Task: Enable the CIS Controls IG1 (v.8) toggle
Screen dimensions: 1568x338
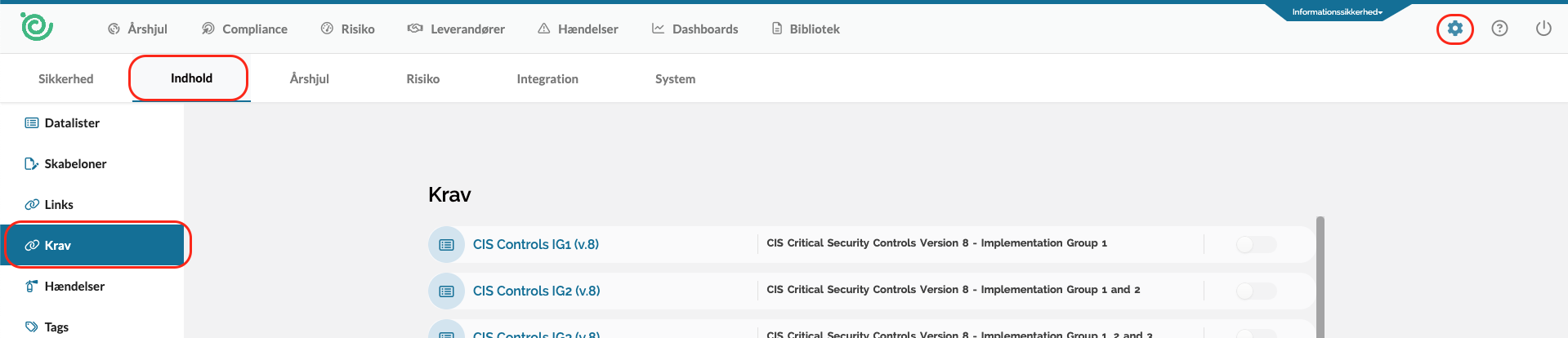Action: pos(1256,244)
